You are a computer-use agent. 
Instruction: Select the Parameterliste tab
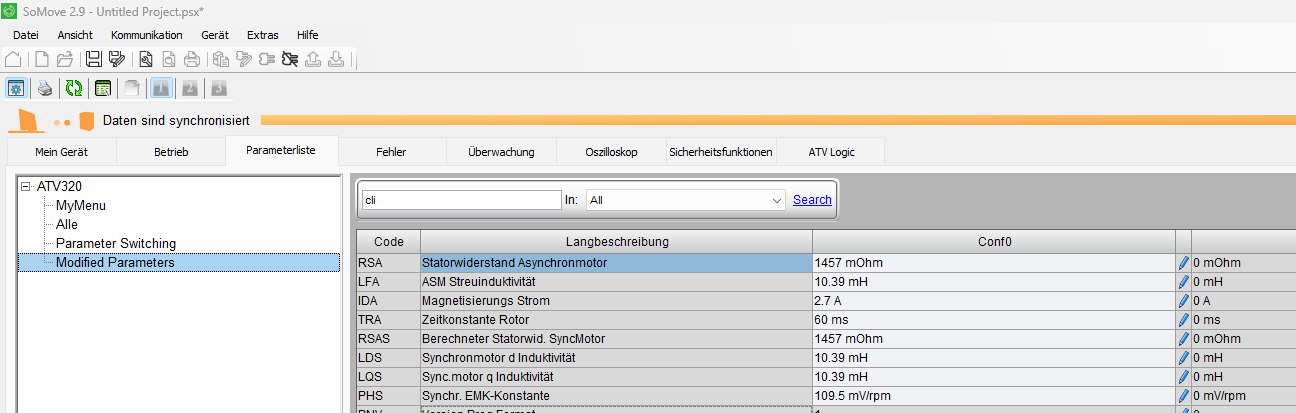coord(281,150)
